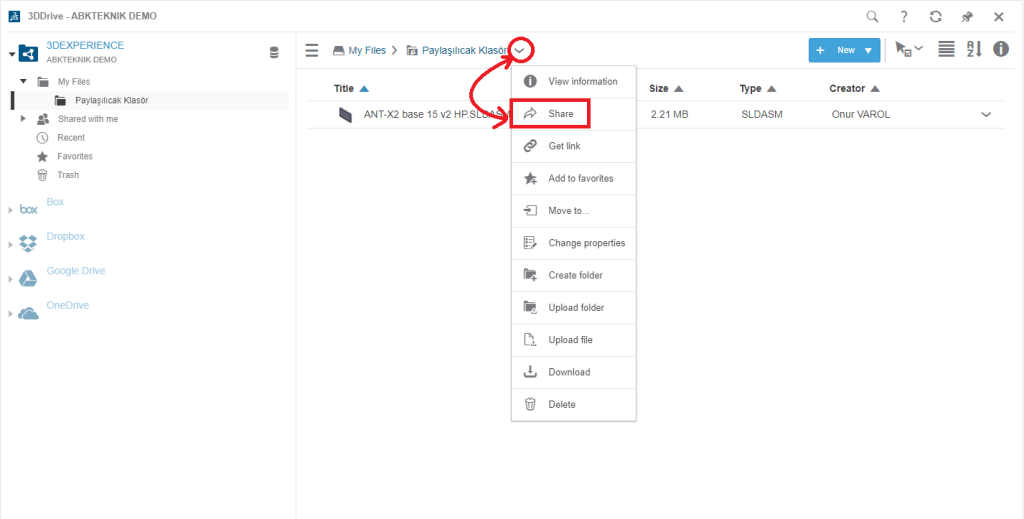Click the storage database icon
1024x519 pixels.
274,52
